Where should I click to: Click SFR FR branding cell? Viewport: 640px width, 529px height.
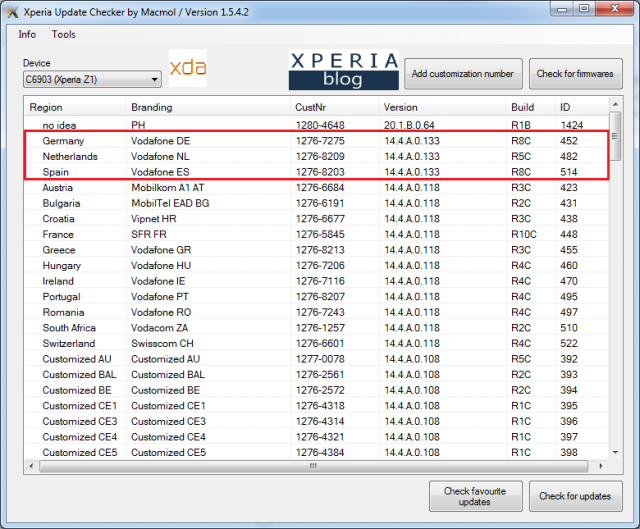(x=149, y=234)
